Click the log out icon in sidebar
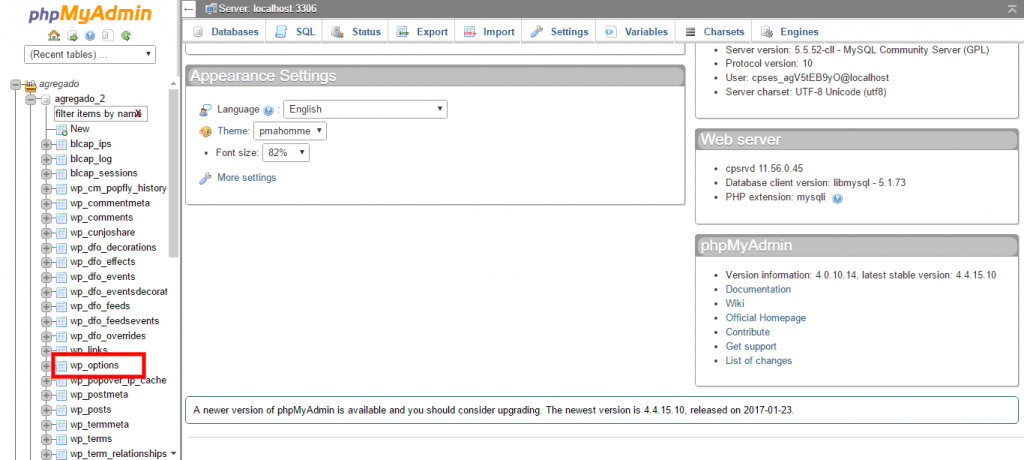The image size is (1024, 460). (72, 35)
